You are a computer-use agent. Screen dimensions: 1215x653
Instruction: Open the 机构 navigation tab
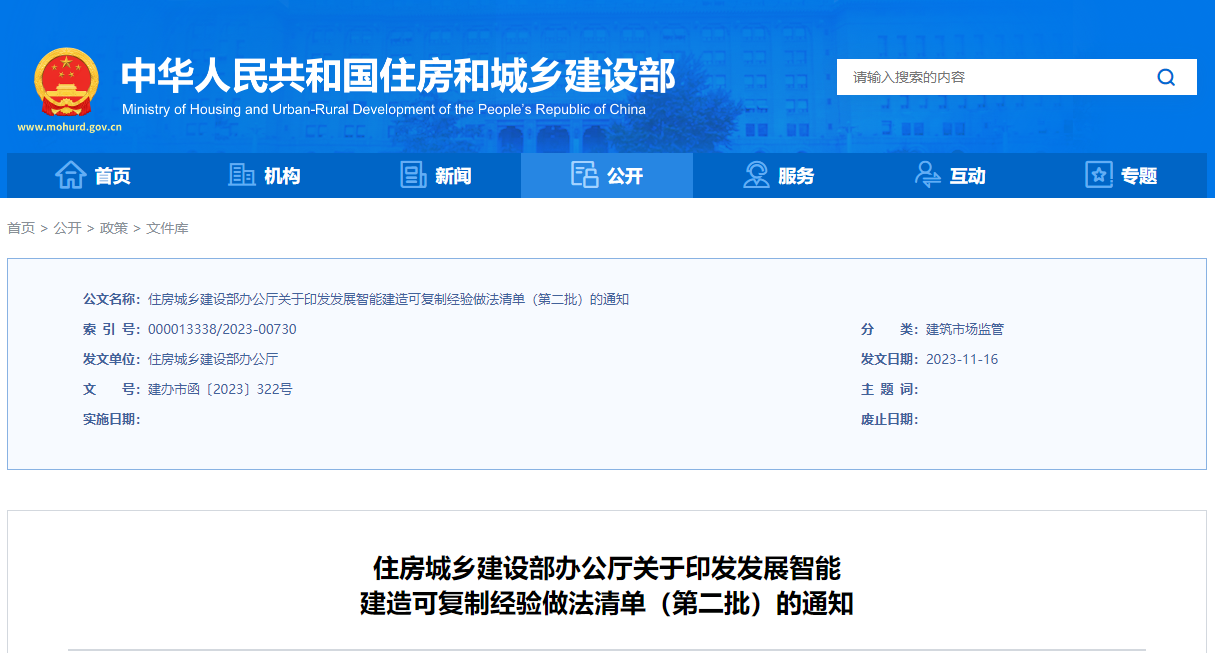(264, 176)
